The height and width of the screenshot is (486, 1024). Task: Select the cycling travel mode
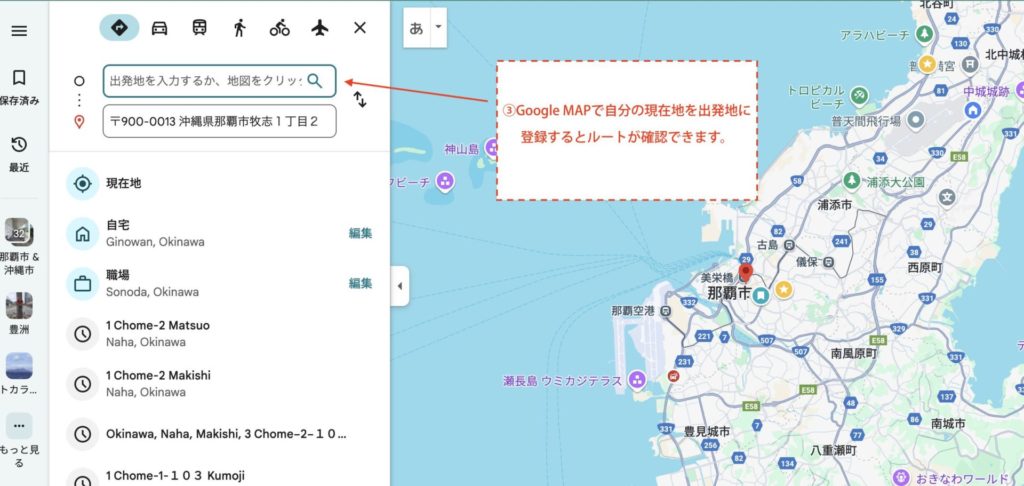[x=280, y=28]
